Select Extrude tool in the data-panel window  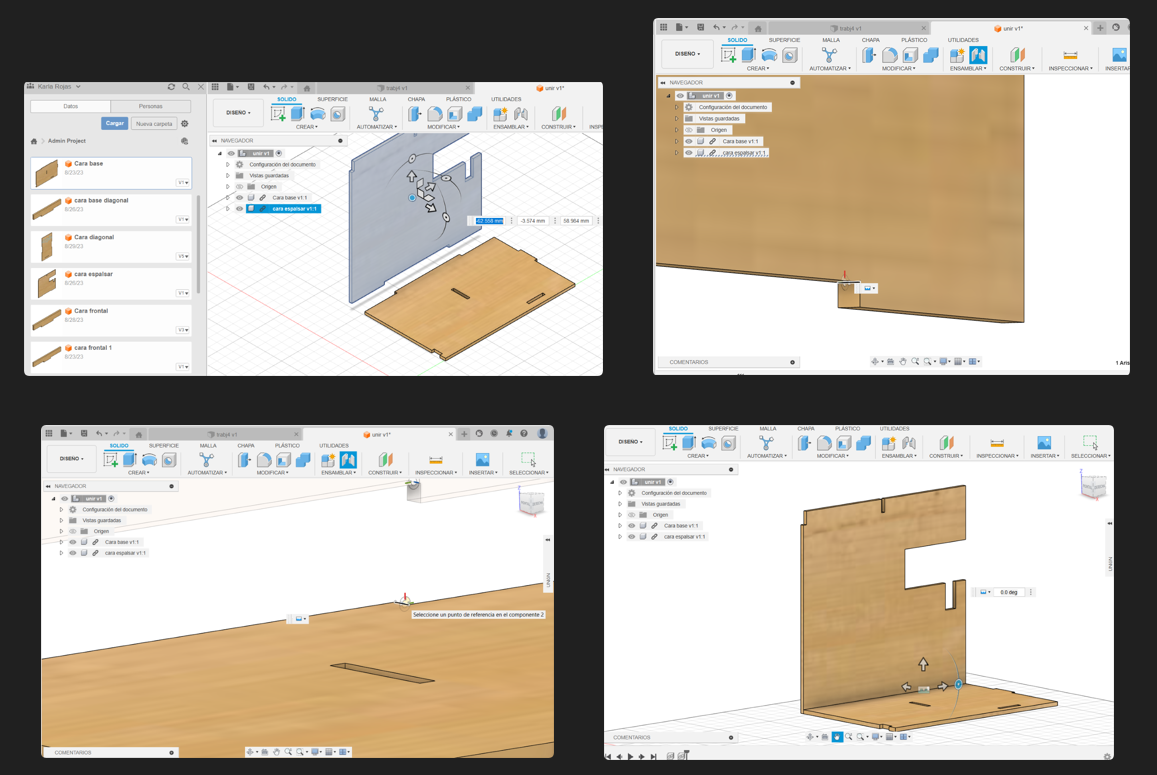[297, 114]
